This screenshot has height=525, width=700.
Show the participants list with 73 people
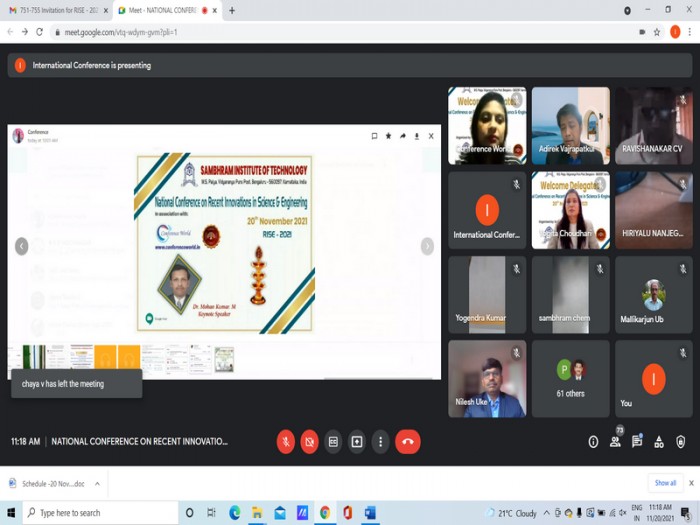(x=615, y=441)
